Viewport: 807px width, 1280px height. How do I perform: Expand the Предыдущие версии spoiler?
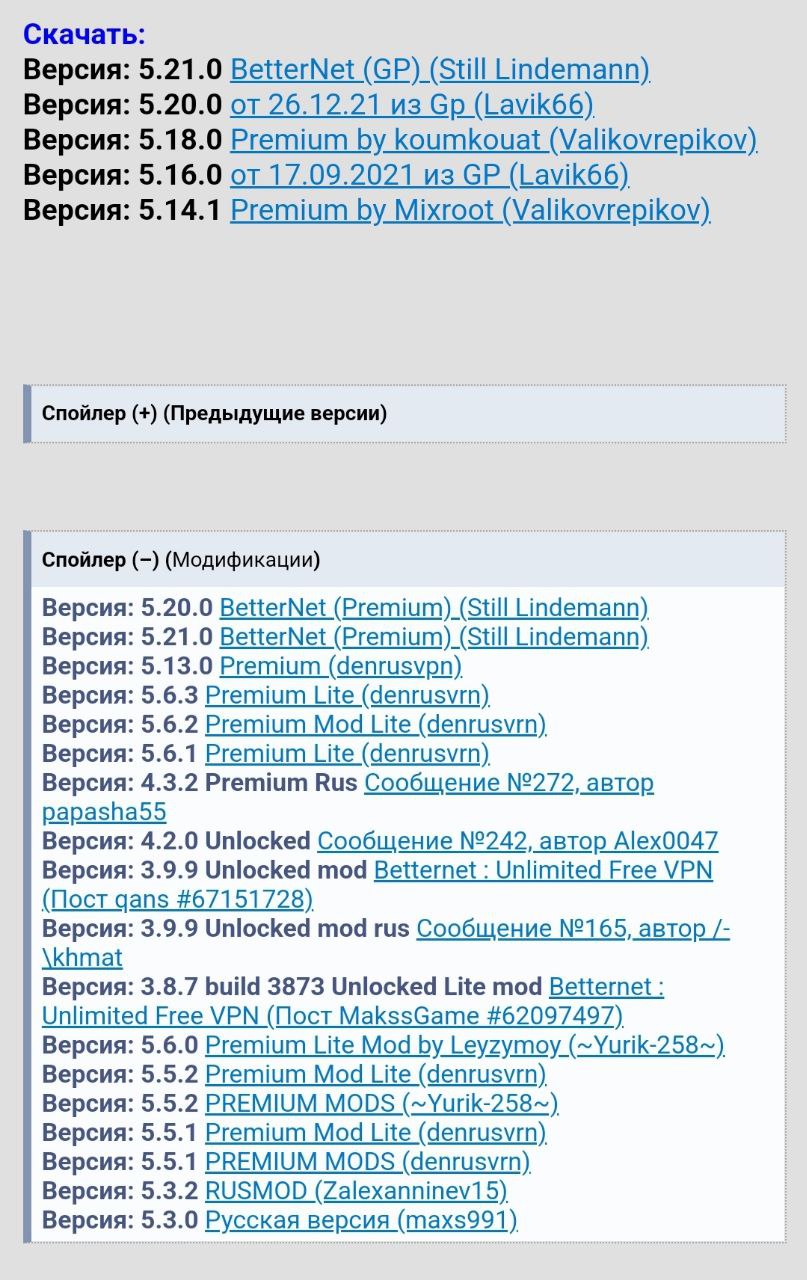click(x=214, y=413)
